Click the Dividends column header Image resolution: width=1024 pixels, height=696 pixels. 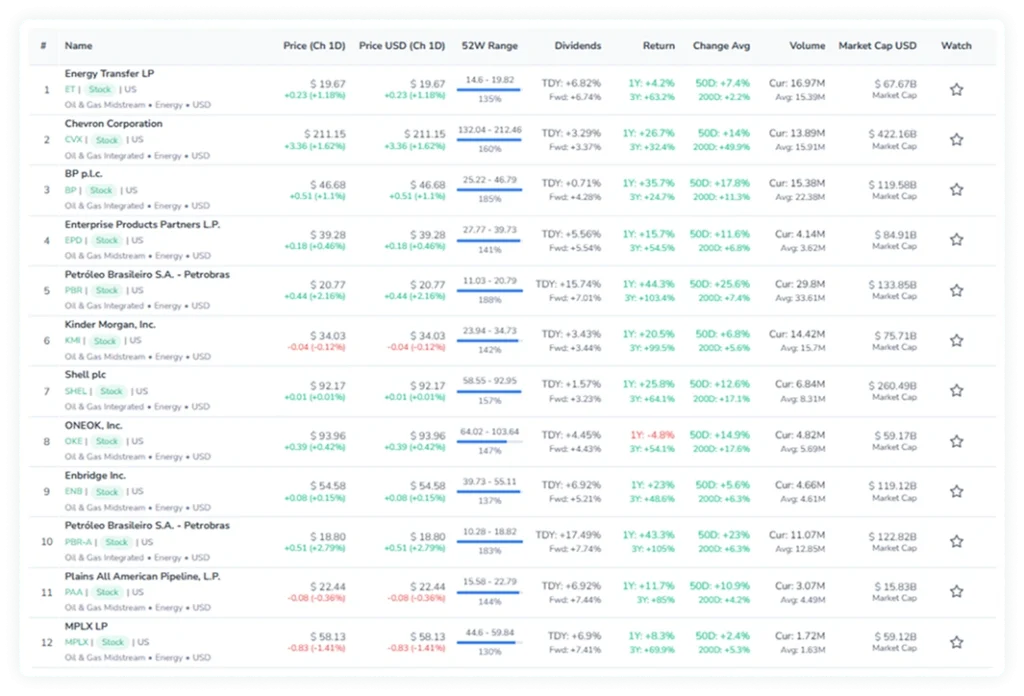coord(578,45)
